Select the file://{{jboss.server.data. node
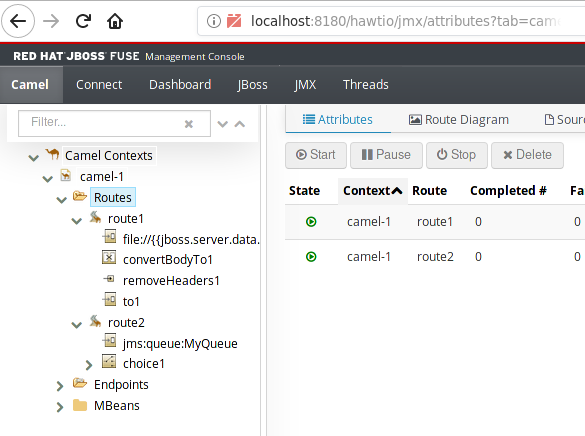Image resolution: width=585 pixels, height=436 pixels. pyautogui.click(x=191, y=239)
